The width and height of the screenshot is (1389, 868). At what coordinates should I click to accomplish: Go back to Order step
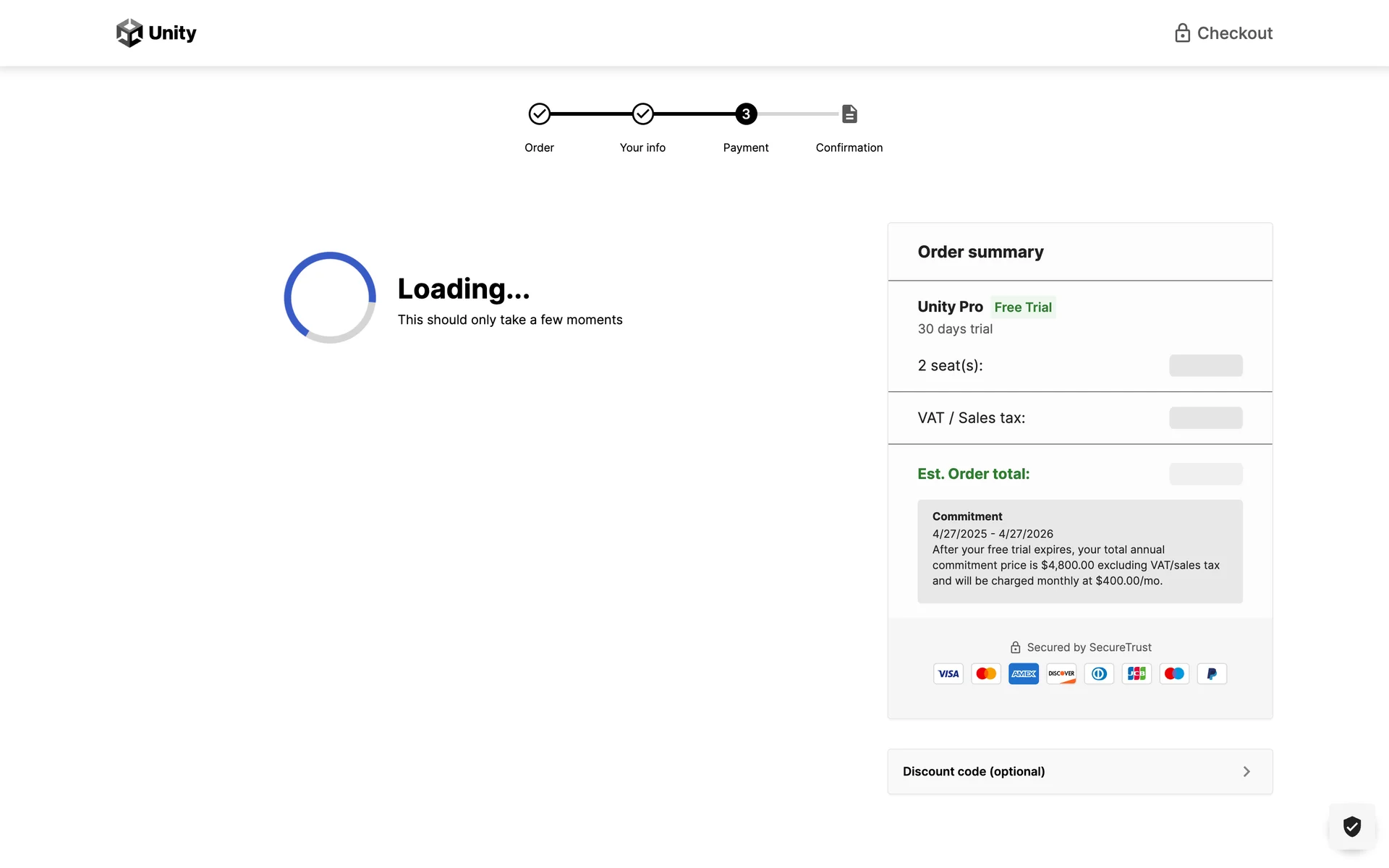(539, 114)
